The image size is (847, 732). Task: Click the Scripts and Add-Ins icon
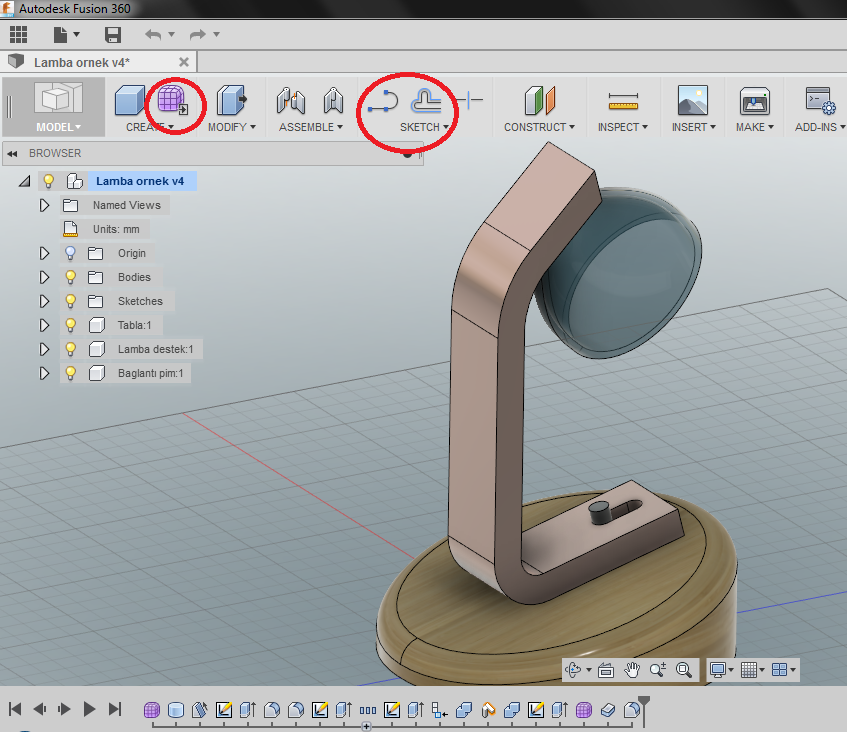click(820, 101)
